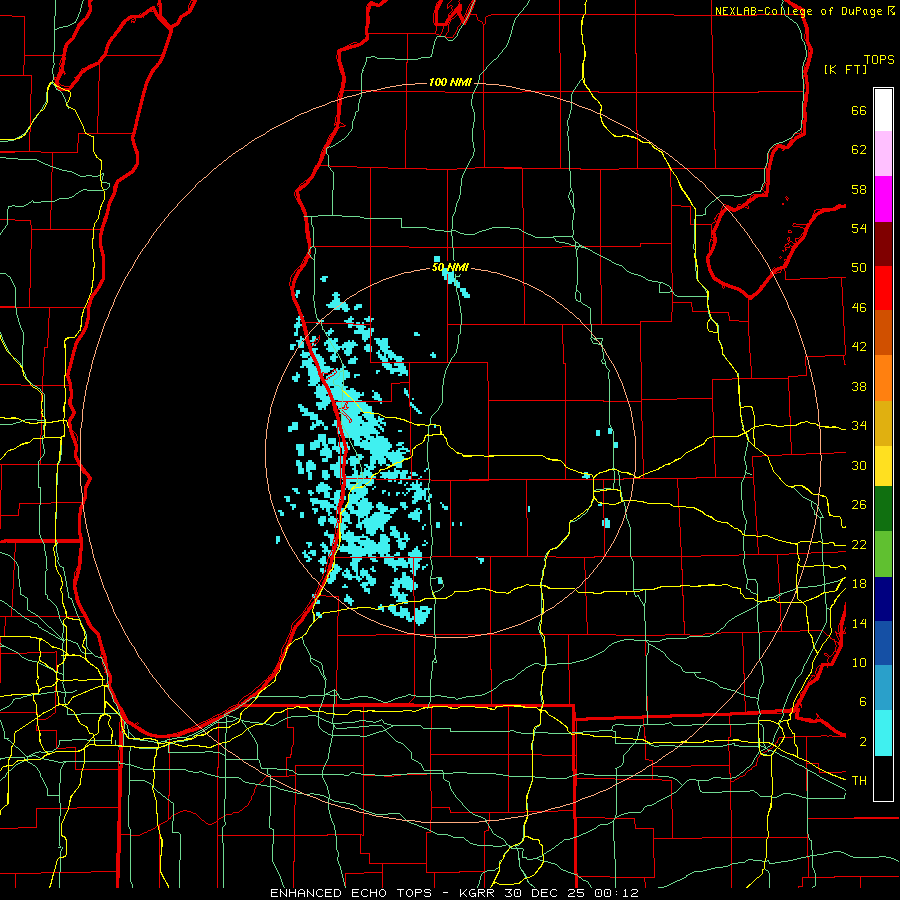This screenshot has height=900, width=900.
Task: Click the legend value 54
Action: click(x=859, y=228)
